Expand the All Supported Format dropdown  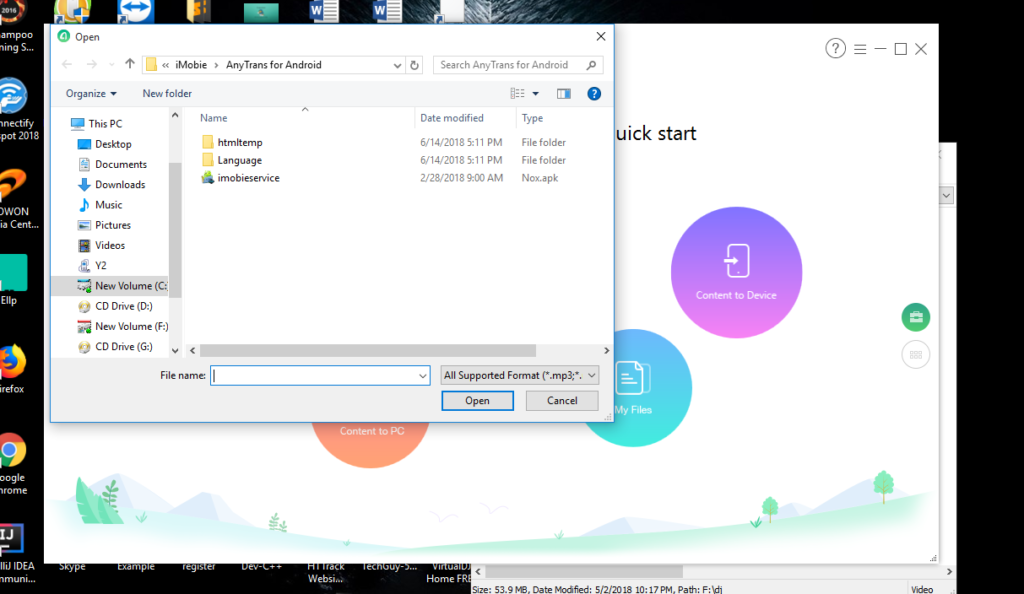(x=593, y=375)
